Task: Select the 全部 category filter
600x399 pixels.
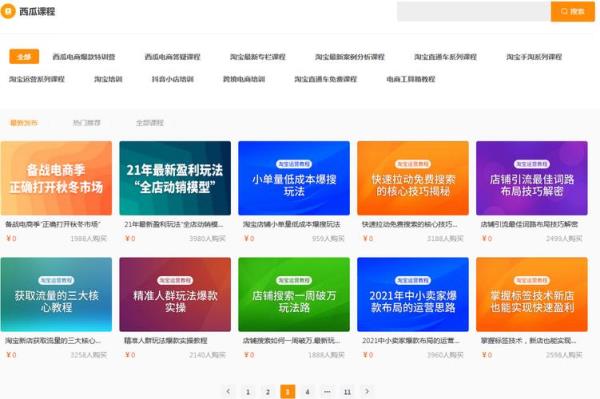Action: tap(24, 57)
